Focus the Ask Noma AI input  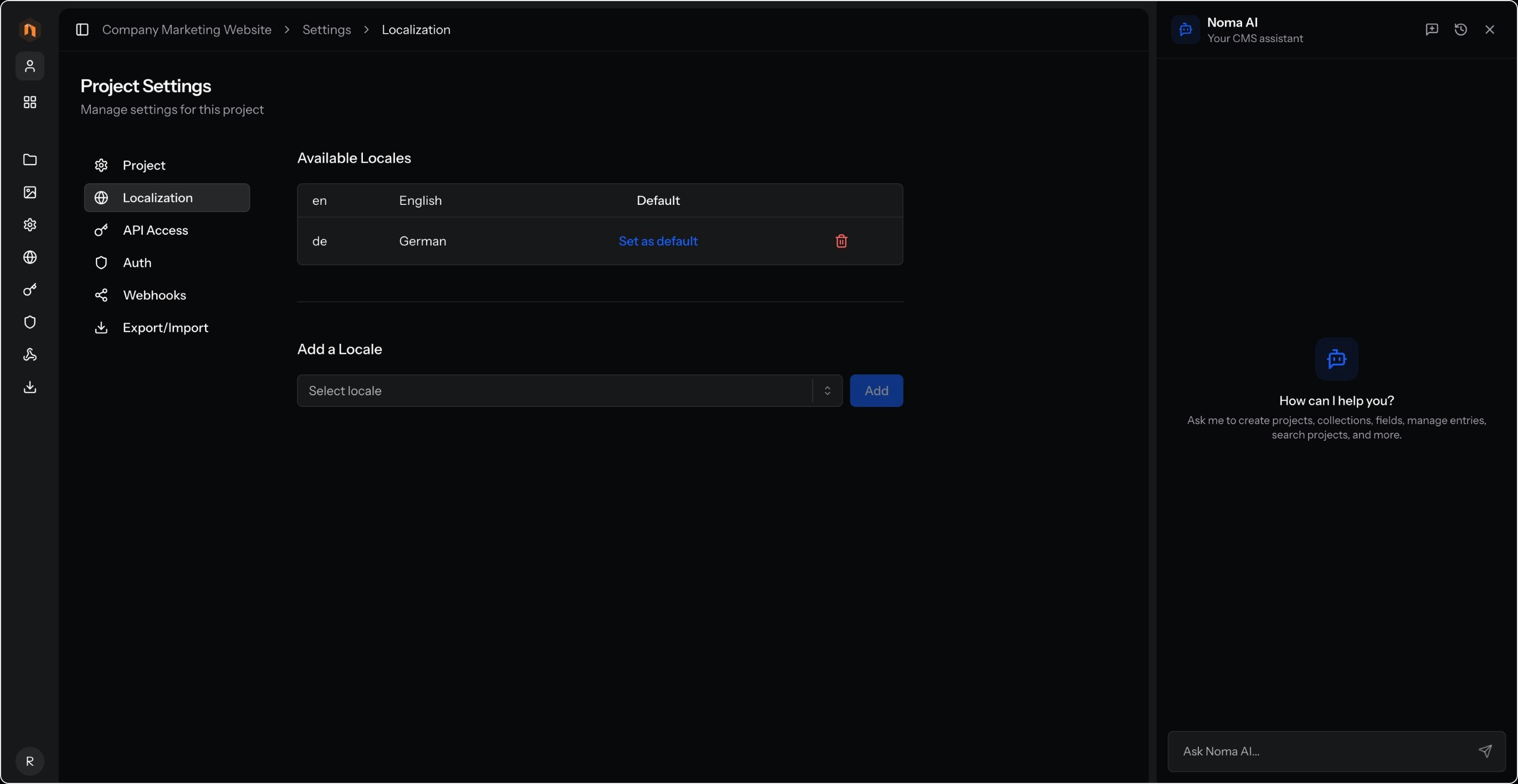coord(1320,751)
